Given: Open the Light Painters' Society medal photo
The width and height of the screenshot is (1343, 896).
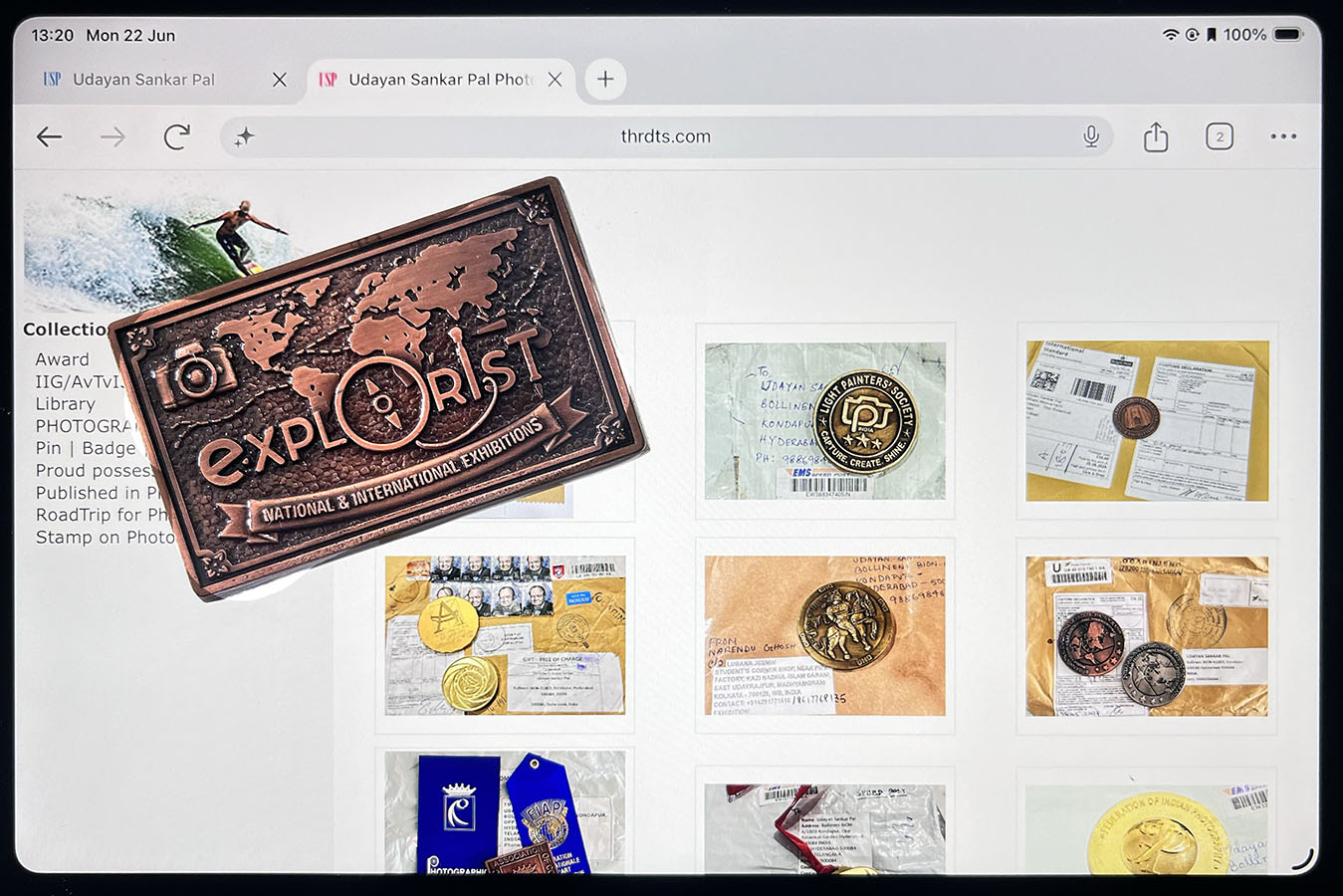Looking at the screenshot, I should [x=825, y=420].
